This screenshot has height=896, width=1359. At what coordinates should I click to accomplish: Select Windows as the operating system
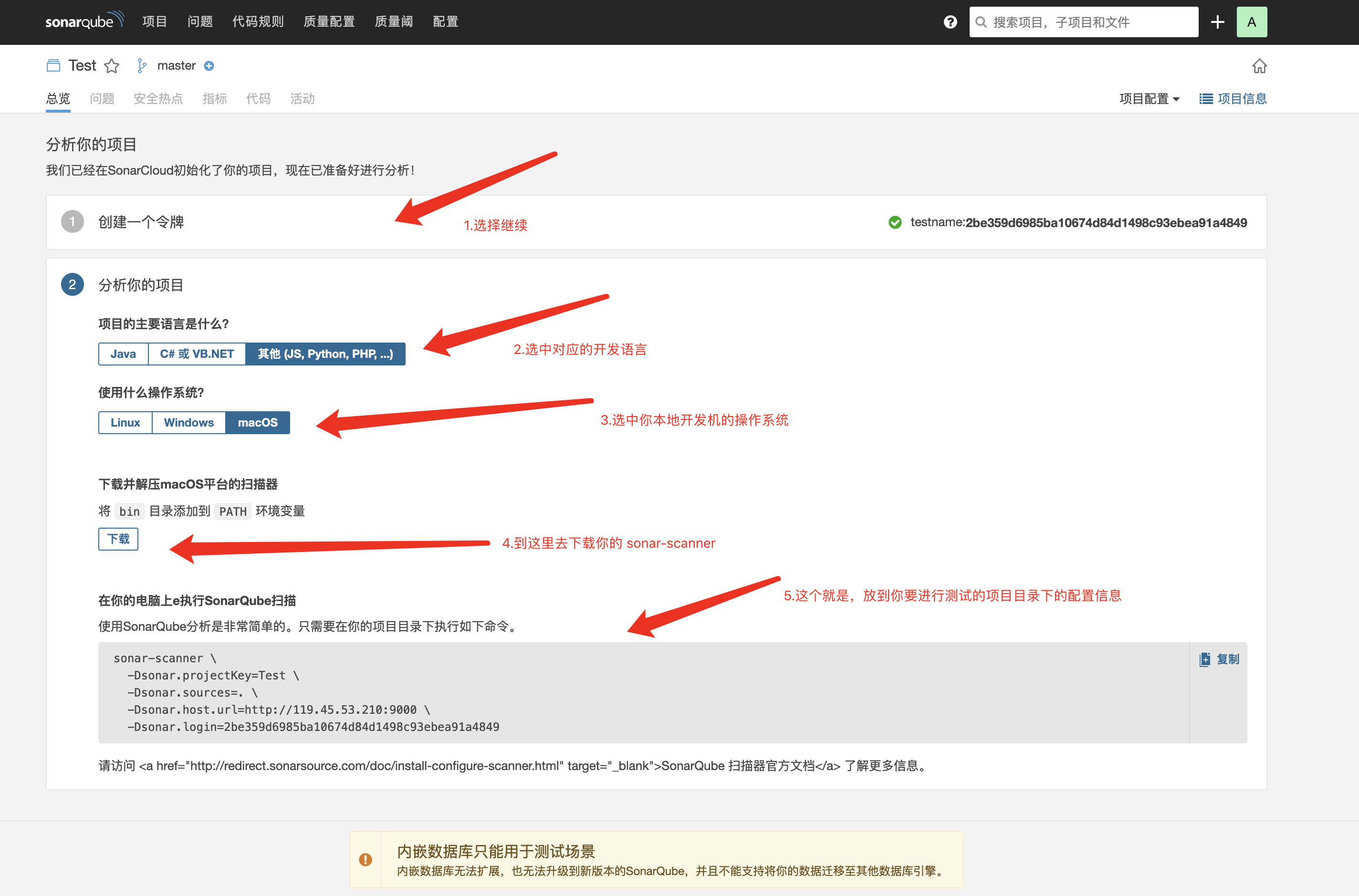pos(188,422)
